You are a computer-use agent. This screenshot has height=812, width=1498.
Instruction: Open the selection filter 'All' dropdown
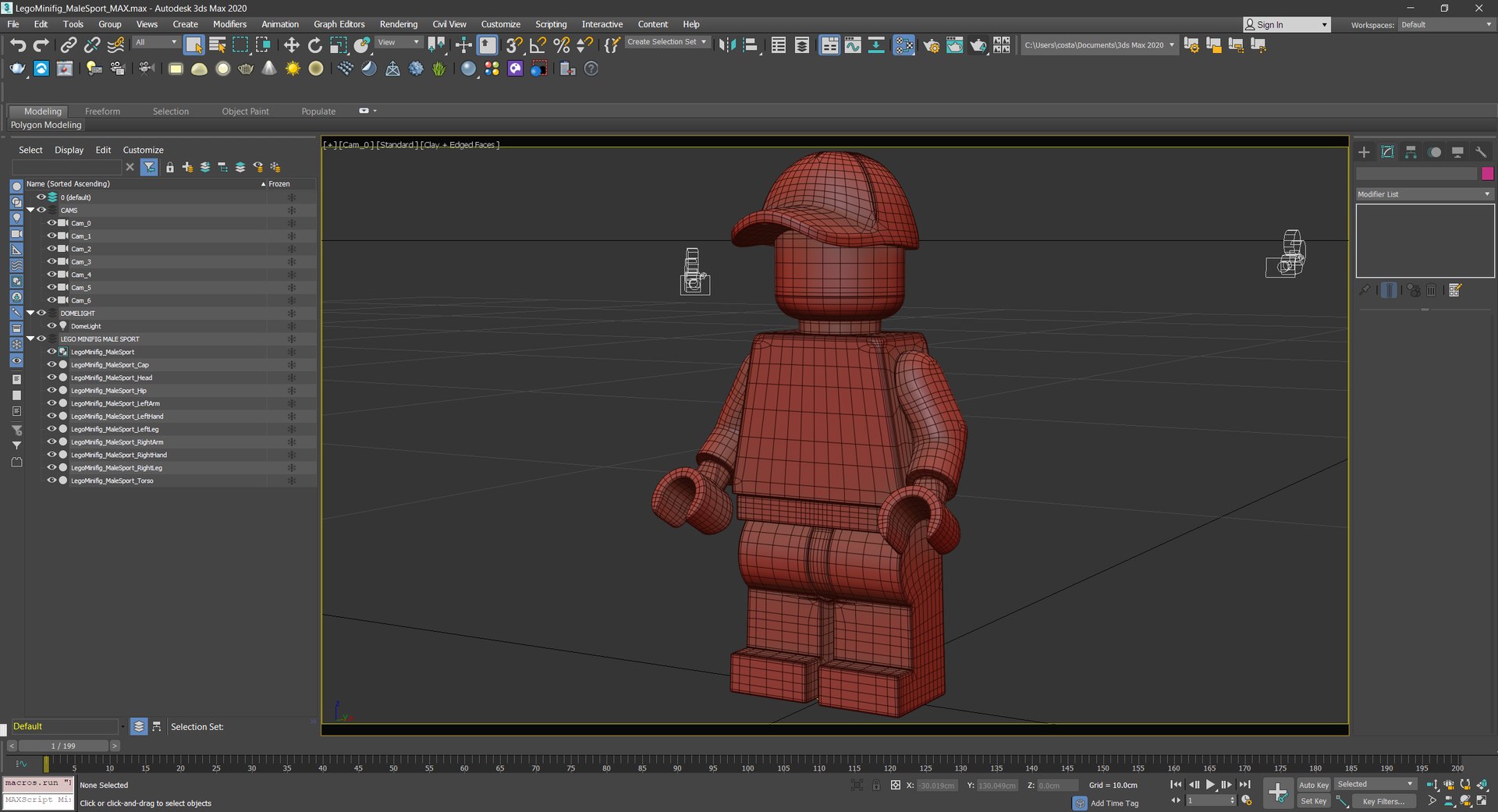click(x=156, y=42)
